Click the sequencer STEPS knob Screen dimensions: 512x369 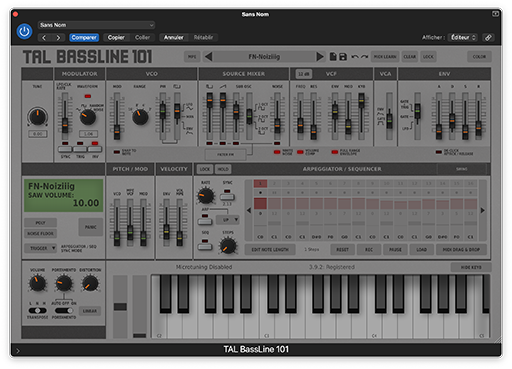228,246
